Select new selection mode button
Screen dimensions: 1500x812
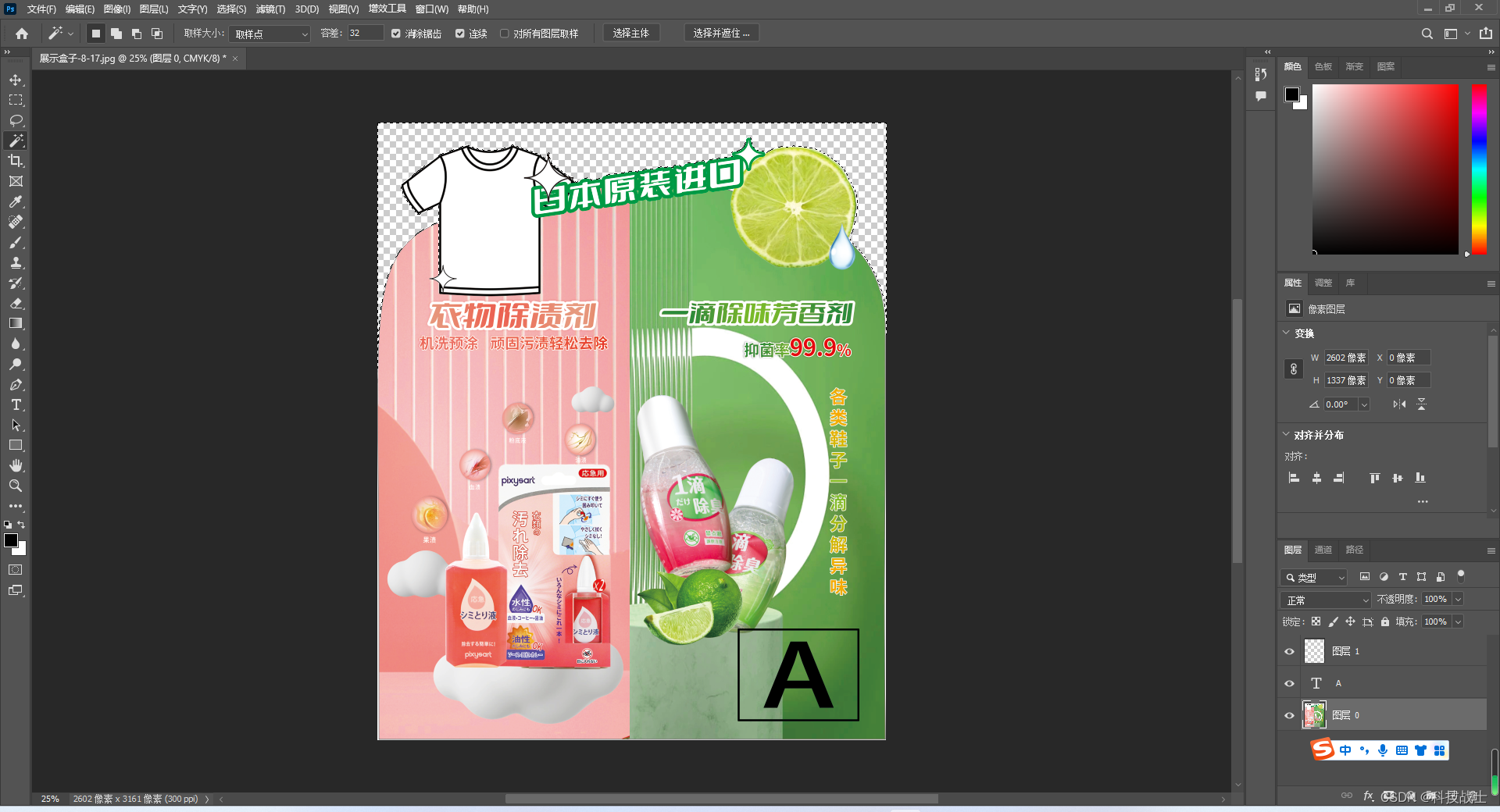pyautogui.click(x=96, y=34)
